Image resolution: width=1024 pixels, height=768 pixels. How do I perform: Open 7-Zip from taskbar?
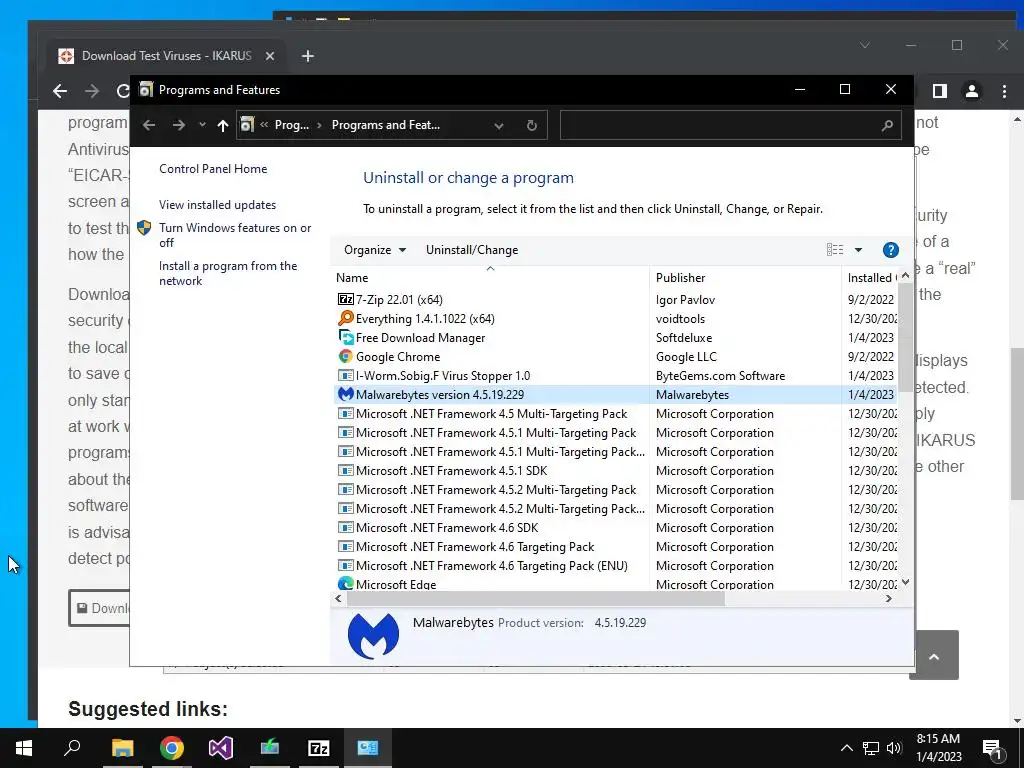[319, 748]
